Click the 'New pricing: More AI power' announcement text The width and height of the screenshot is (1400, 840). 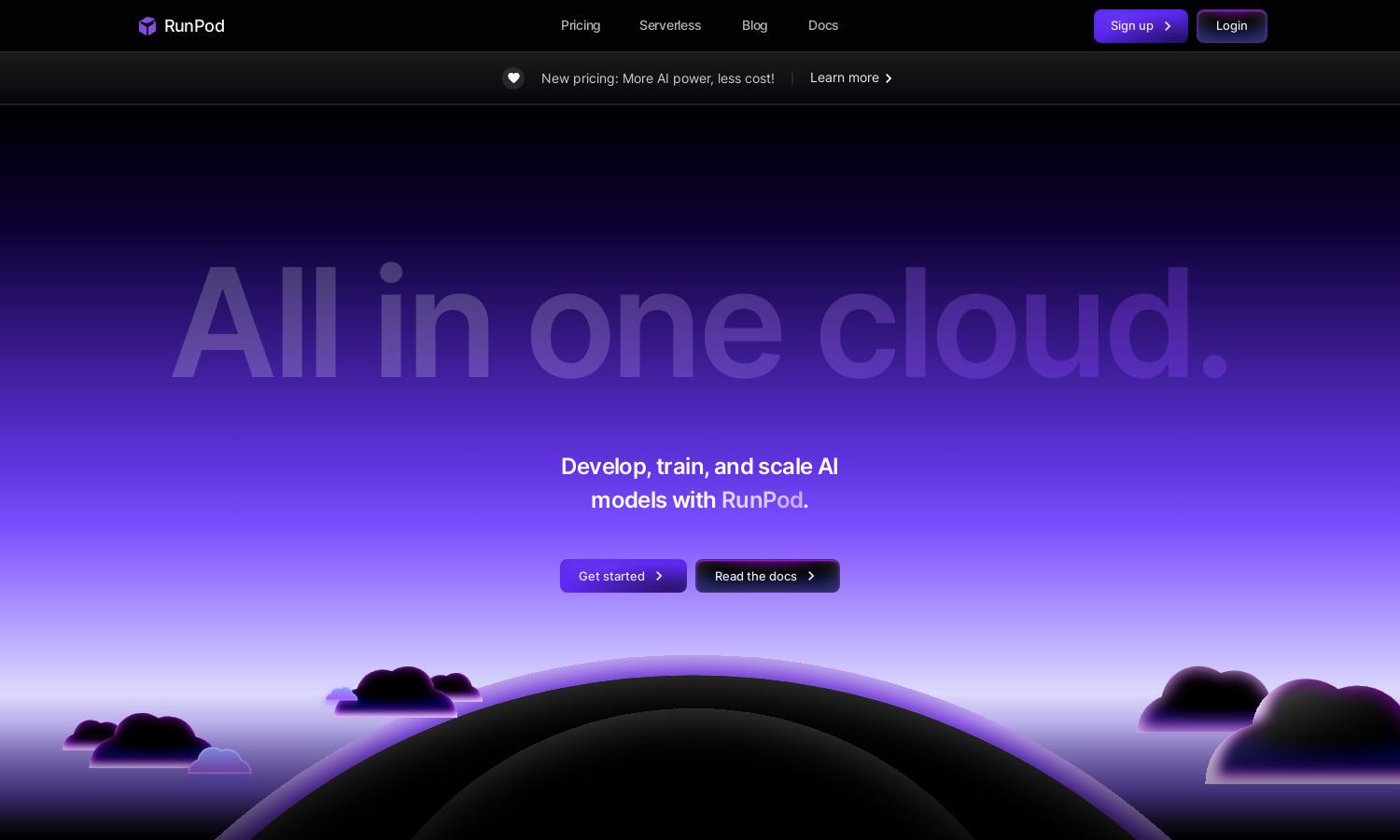click(658, 78)
